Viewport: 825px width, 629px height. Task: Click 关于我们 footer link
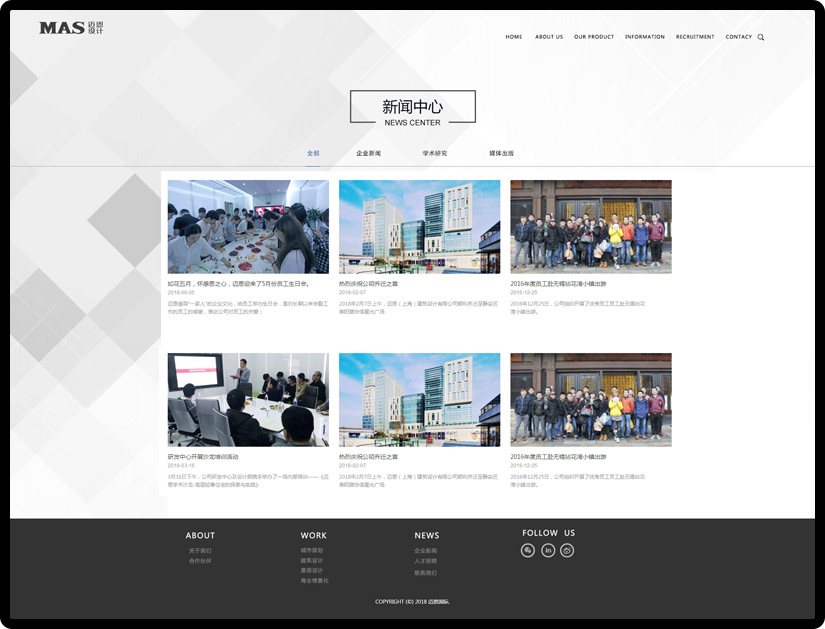tap(200, 551)
